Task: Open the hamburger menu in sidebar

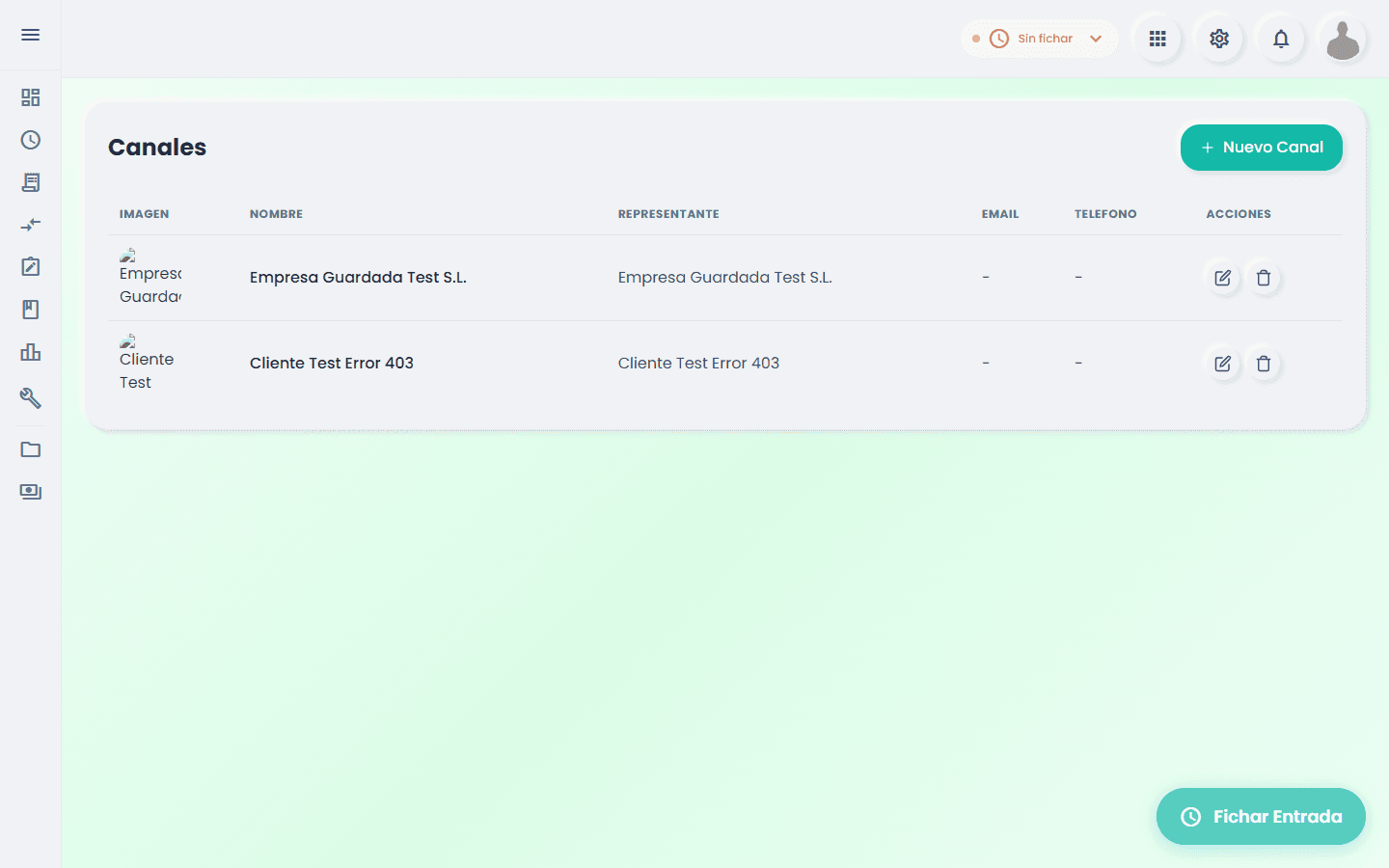Action: click(x=31, y=35)
